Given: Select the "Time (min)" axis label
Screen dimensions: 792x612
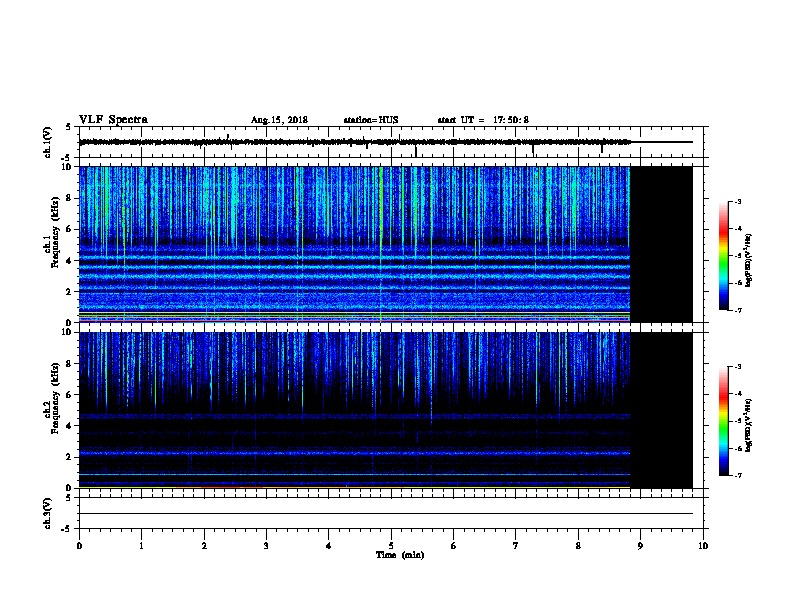Looking at the screenshot, I should pos(400,555).
